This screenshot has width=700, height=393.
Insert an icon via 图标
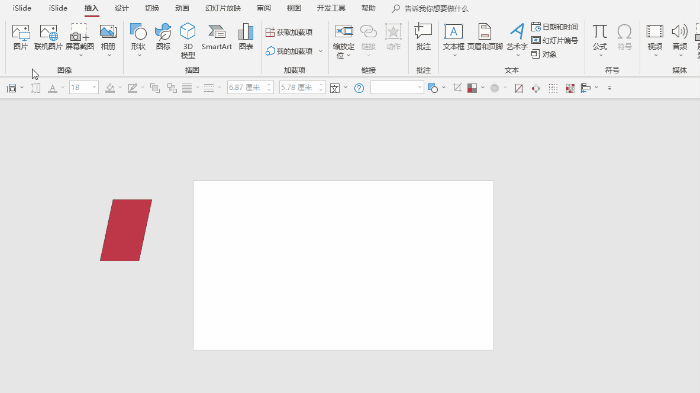[163, 37]
